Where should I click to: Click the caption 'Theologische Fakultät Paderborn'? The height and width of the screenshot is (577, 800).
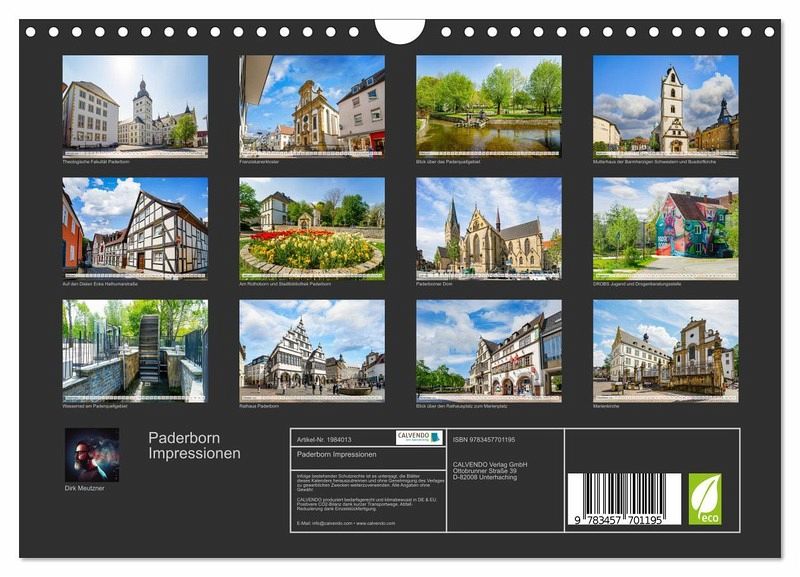96,162
